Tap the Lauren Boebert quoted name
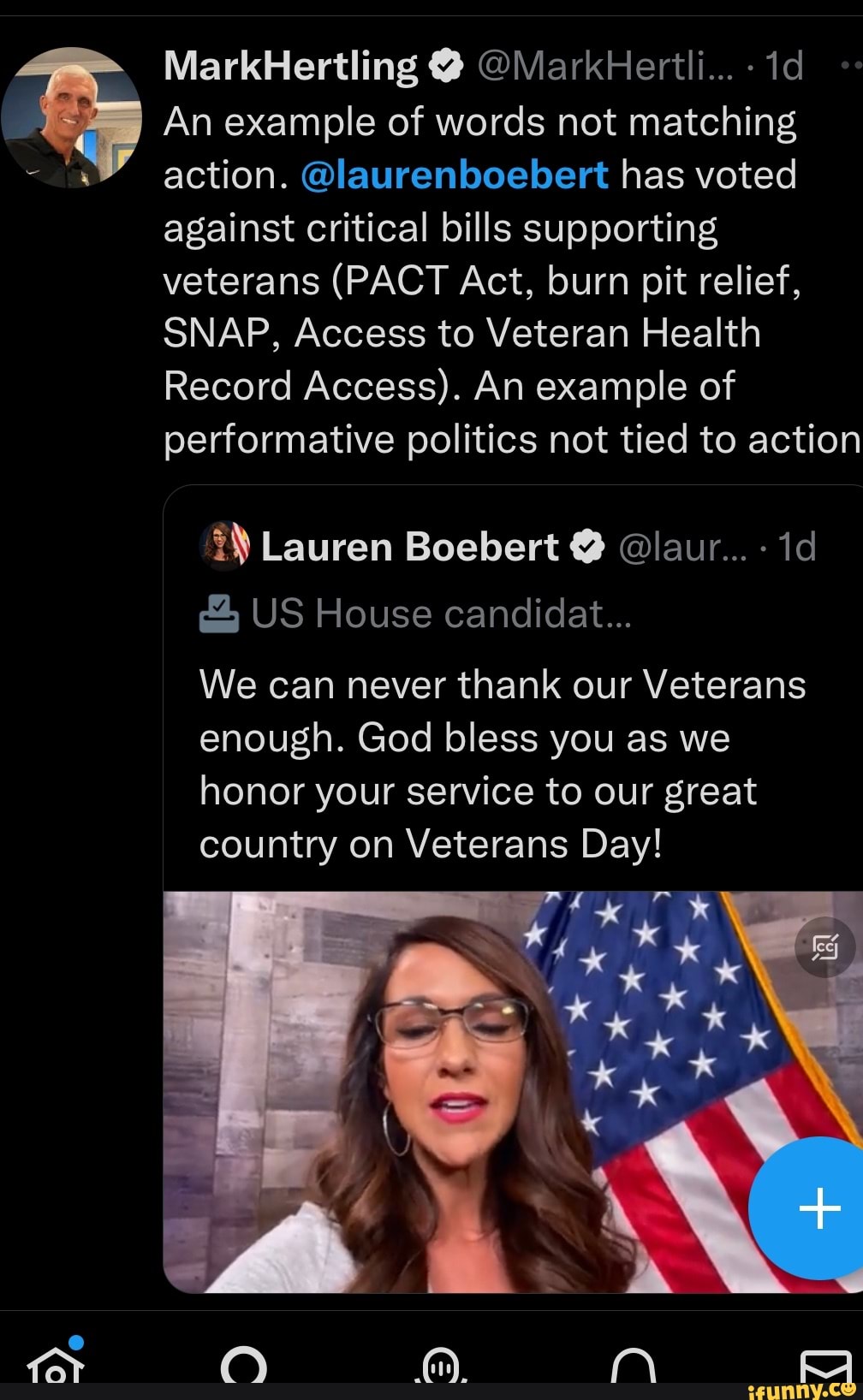Viewport: 863px width, 1400px height. pos(409,547)
